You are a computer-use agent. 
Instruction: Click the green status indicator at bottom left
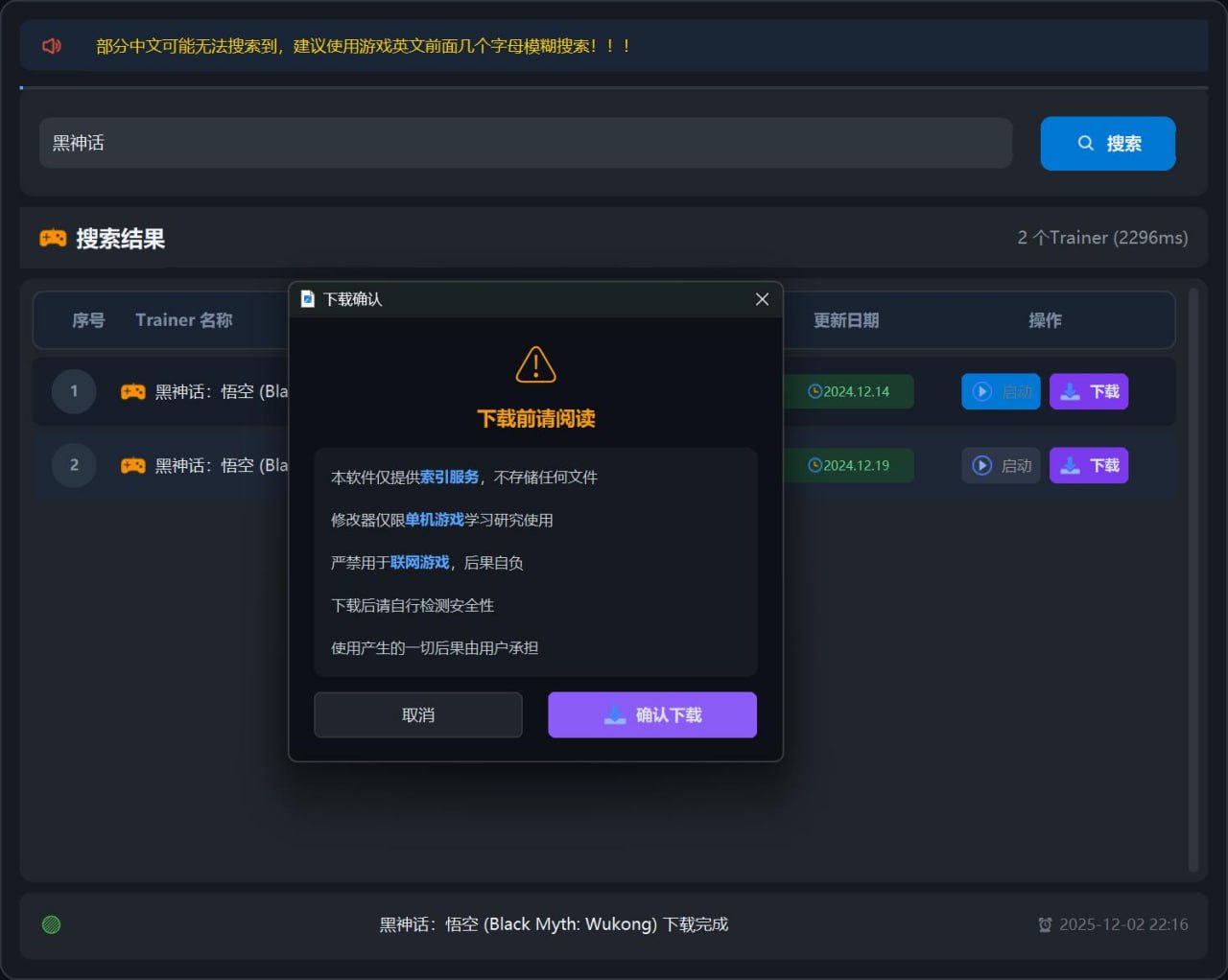click(51, 924)
